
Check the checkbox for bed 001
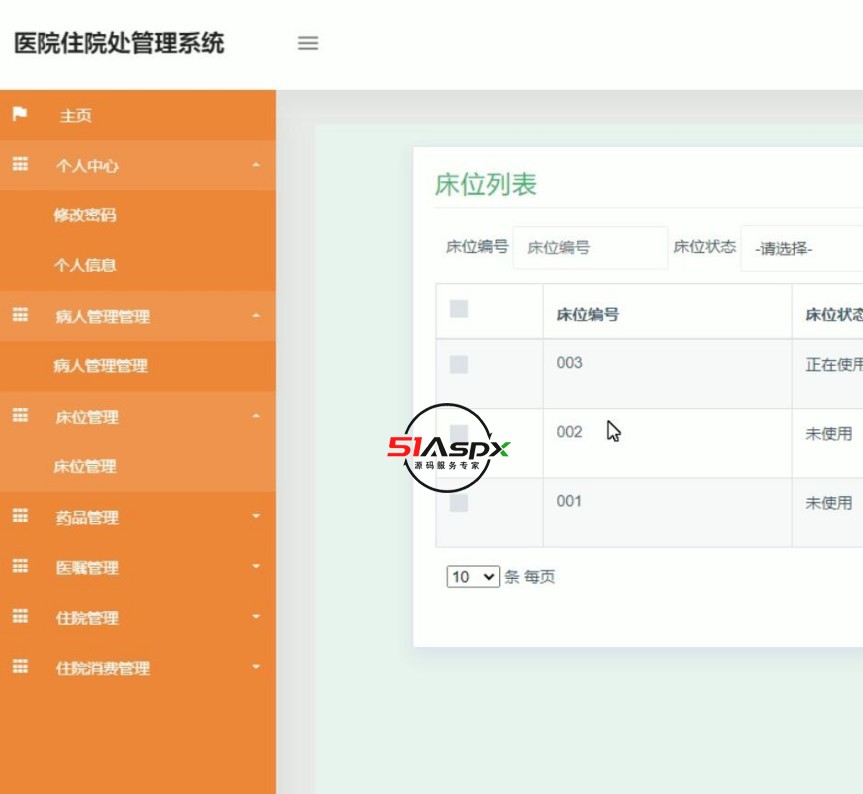click(x=462, y=501)
